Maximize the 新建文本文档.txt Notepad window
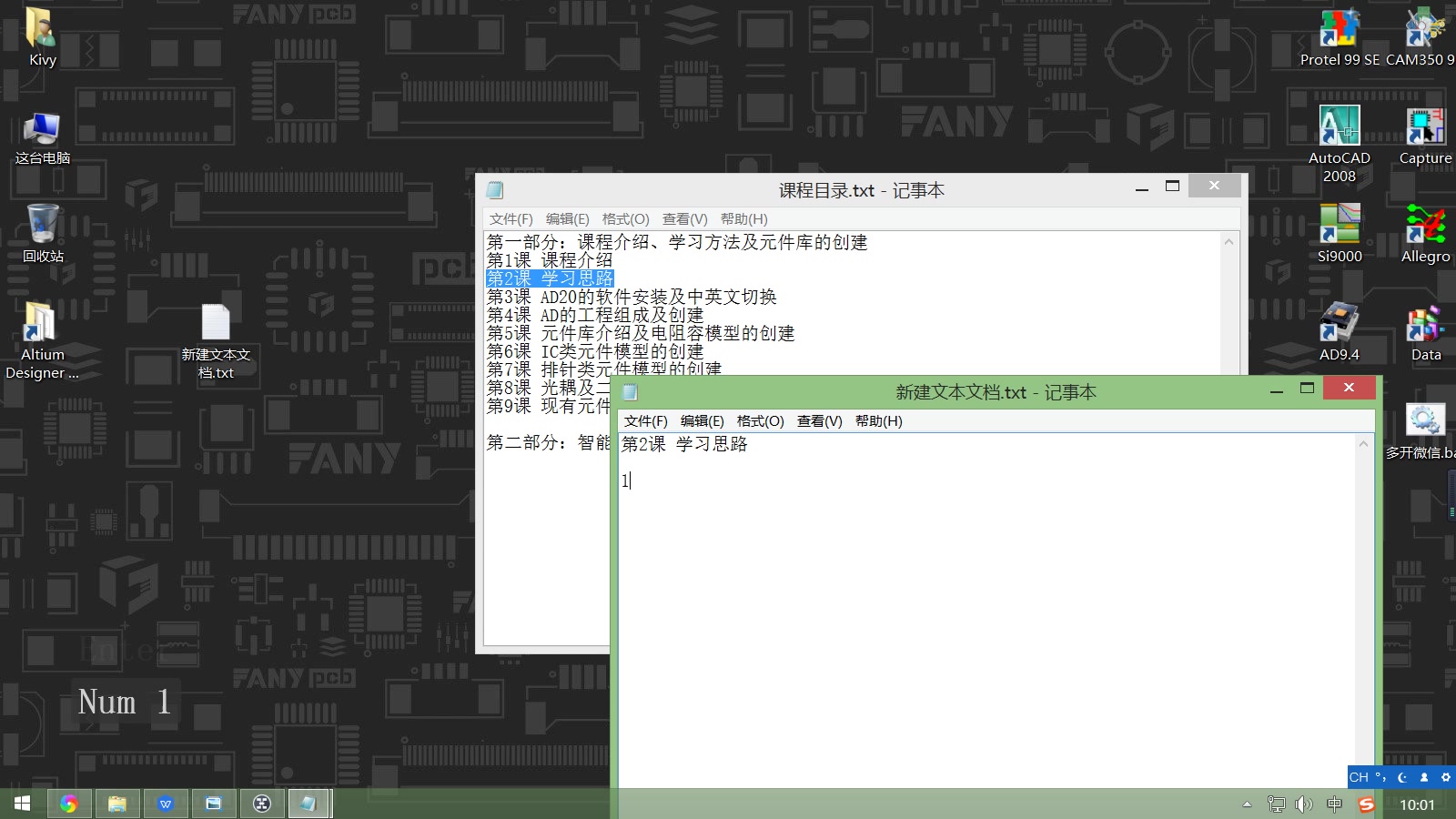 [x=1308, y=389]
